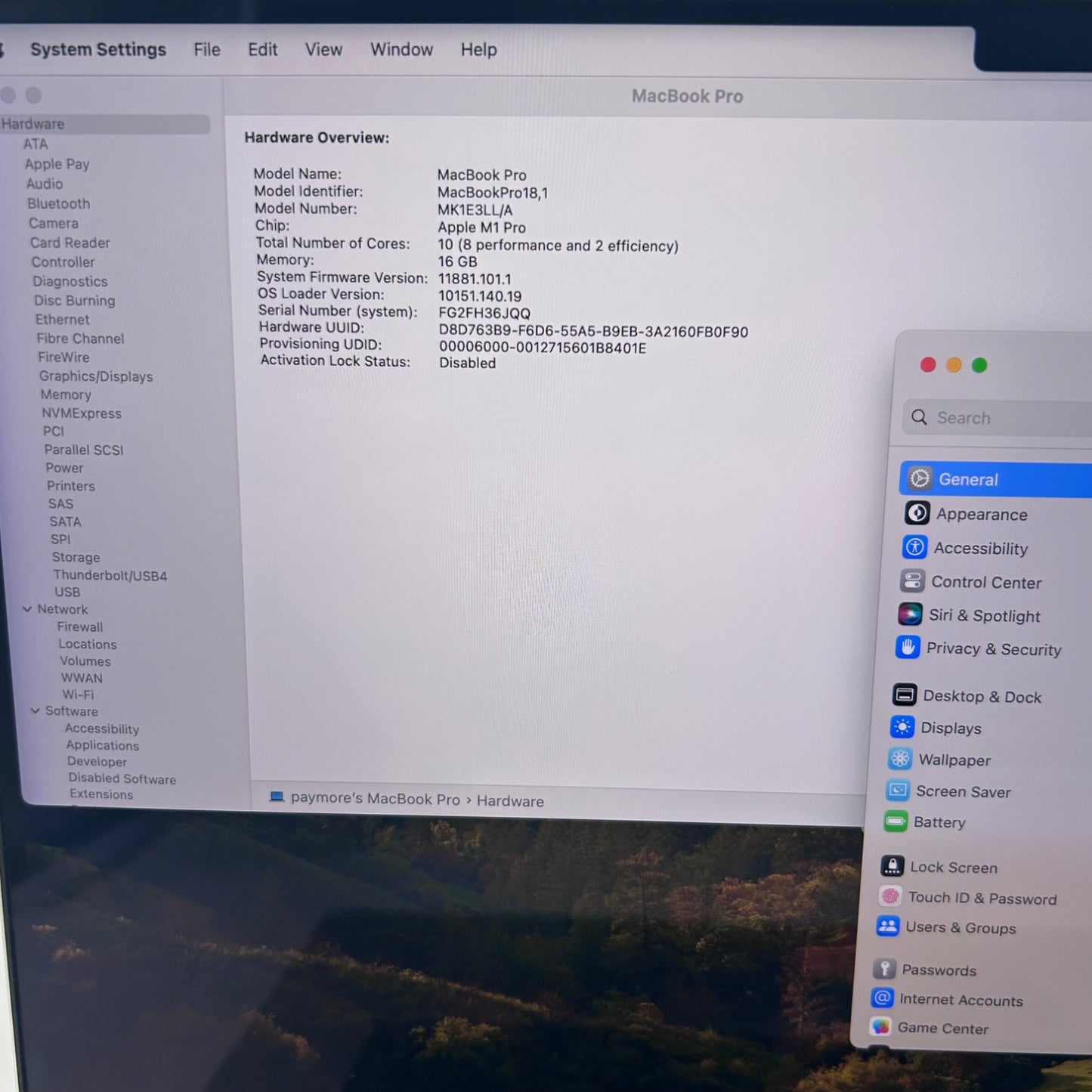This screenshot has height=1092, width=1092.
Task: Open Accessibility settings icon
Action: [x=914, y=547]
